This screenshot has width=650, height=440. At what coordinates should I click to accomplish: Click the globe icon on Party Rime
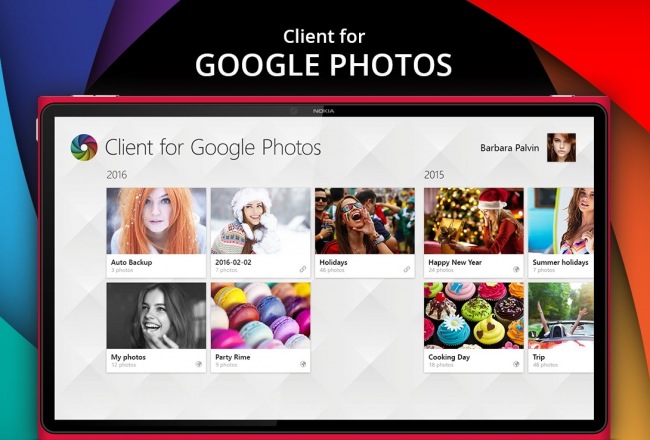(303, 364)
